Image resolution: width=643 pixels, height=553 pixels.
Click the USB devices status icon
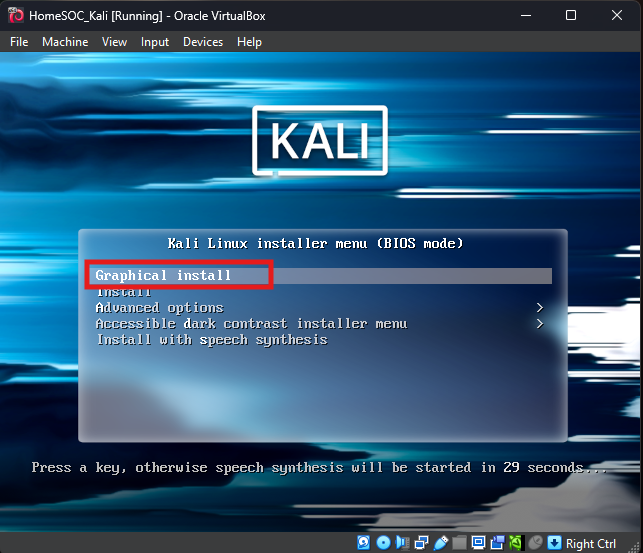tap(441, 543)
